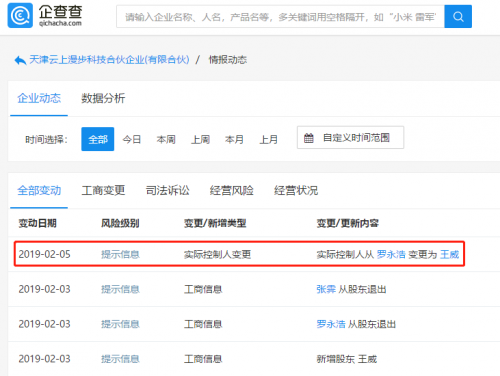Click the 实际控制人变更 type cell

tap(217, 255)
